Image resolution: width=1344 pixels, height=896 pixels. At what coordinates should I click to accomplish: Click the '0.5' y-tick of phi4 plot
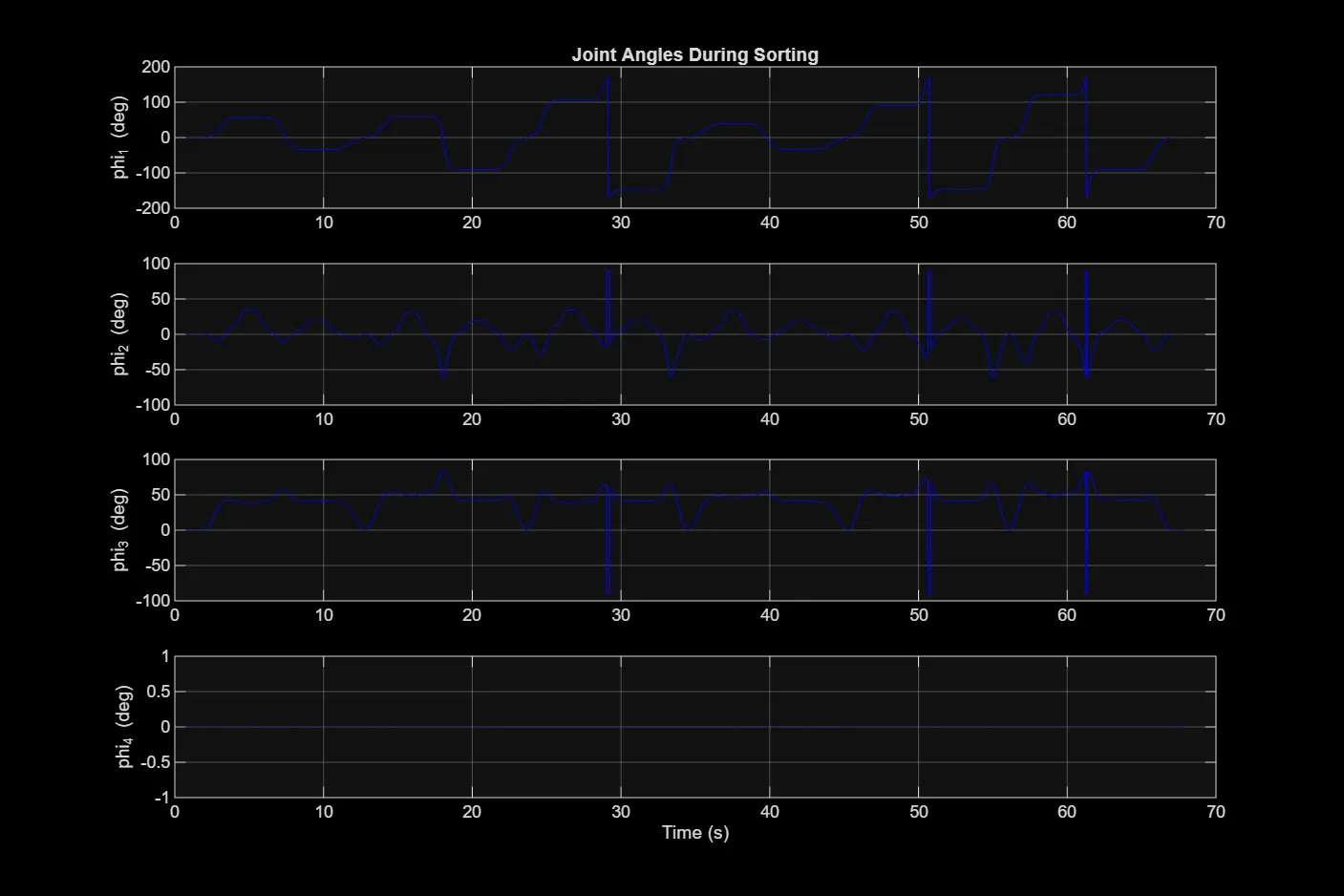(x=159, y=692)
